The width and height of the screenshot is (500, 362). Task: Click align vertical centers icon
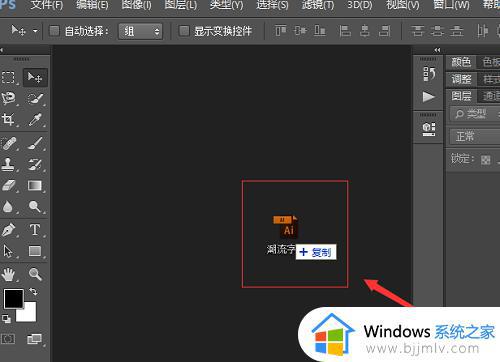(x=300, y=31)
